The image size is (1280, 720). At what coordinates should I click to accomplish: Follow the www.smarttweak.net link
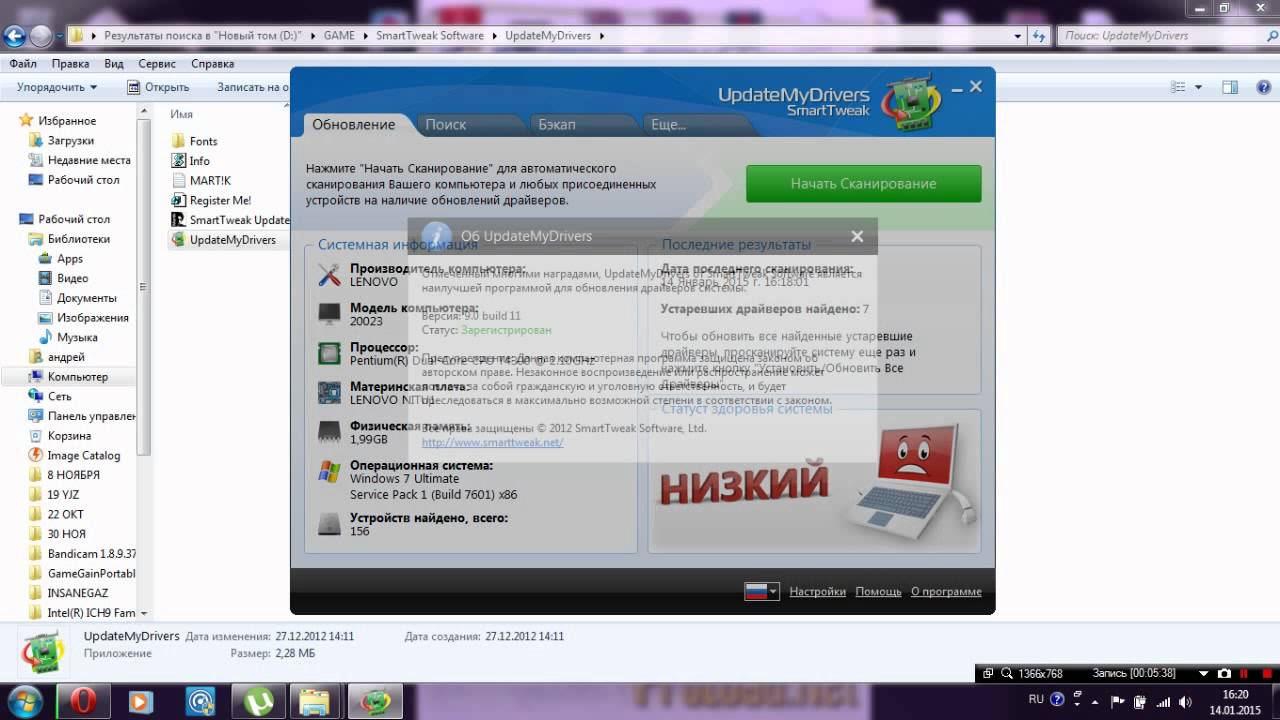[x=492, y=442]
